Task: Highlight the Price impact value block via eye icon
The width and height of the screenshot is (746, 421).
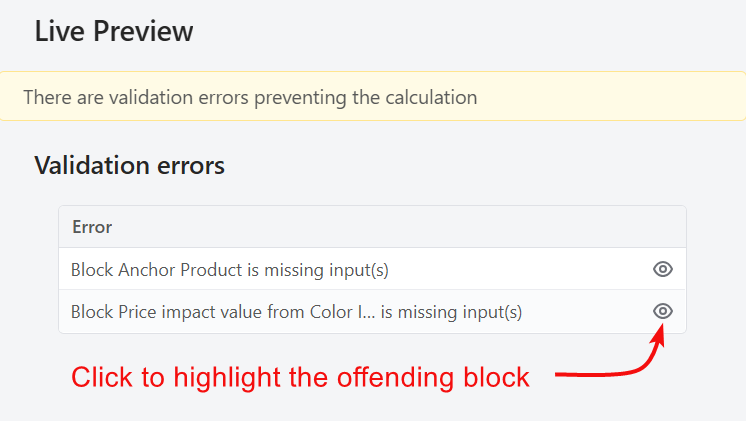Action: (x=662, y=311)
